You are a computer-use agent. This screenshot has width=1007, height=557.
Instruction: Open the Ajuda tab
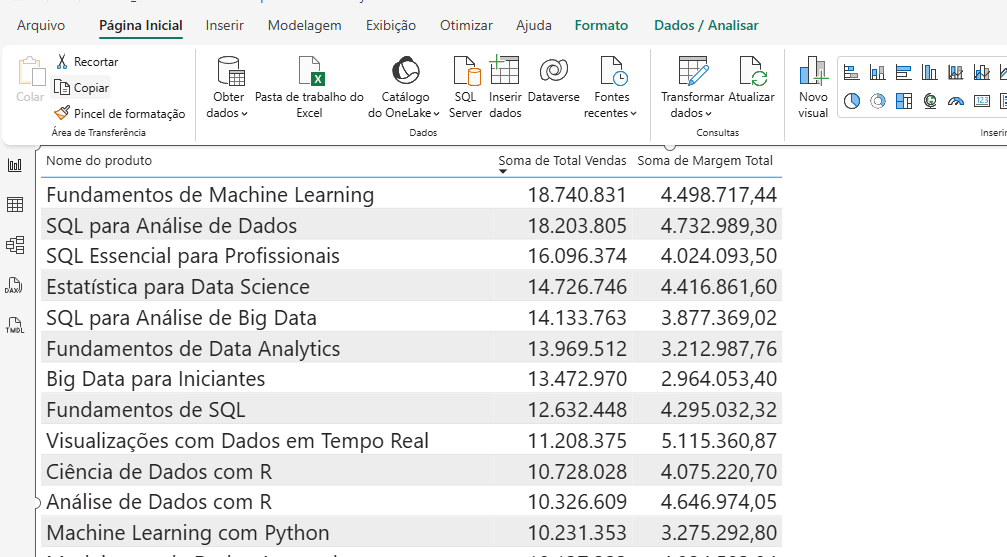pyautogui.click(x=534, y=25)
